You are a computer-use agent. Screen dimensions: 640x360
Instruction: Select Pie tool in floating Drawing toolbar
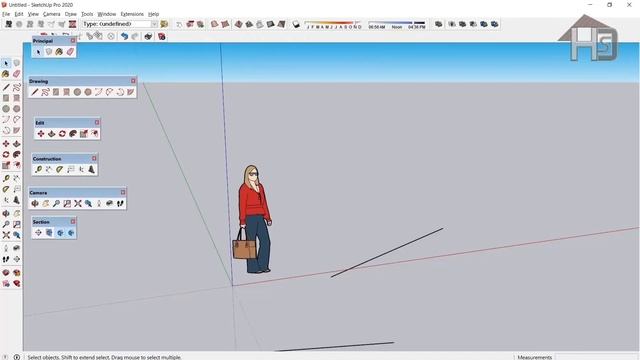point(130,92)
